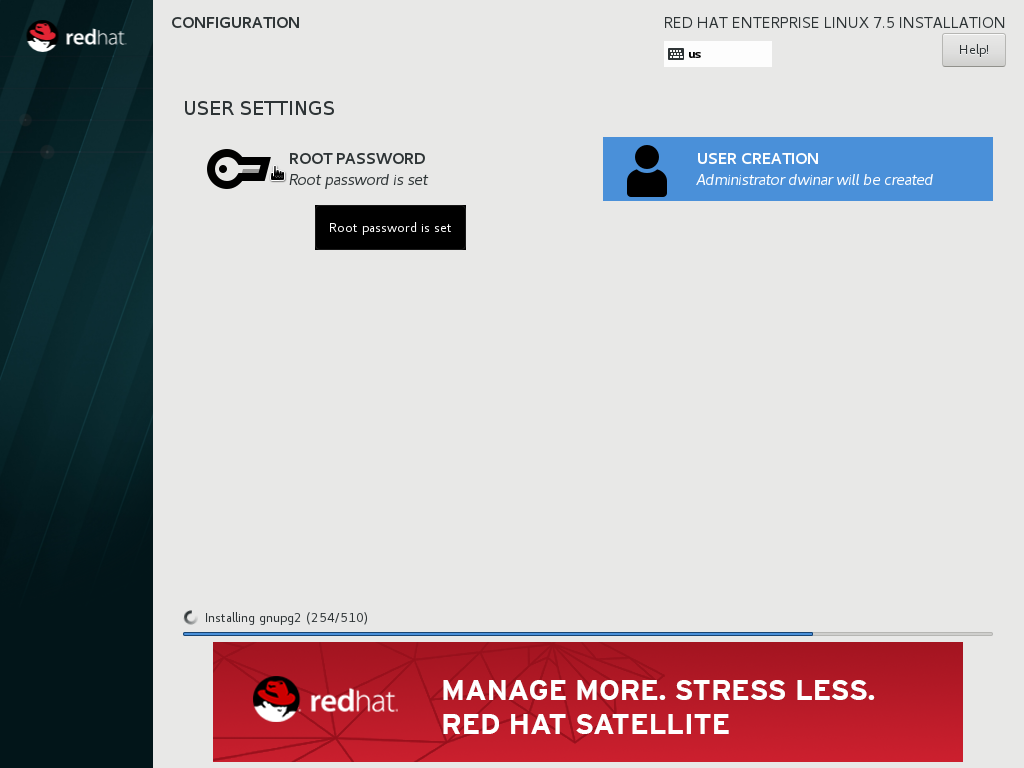1024x768 pixels.
Task: Select the us keyboard layout indicator
Action: click(x=718, y=54)
